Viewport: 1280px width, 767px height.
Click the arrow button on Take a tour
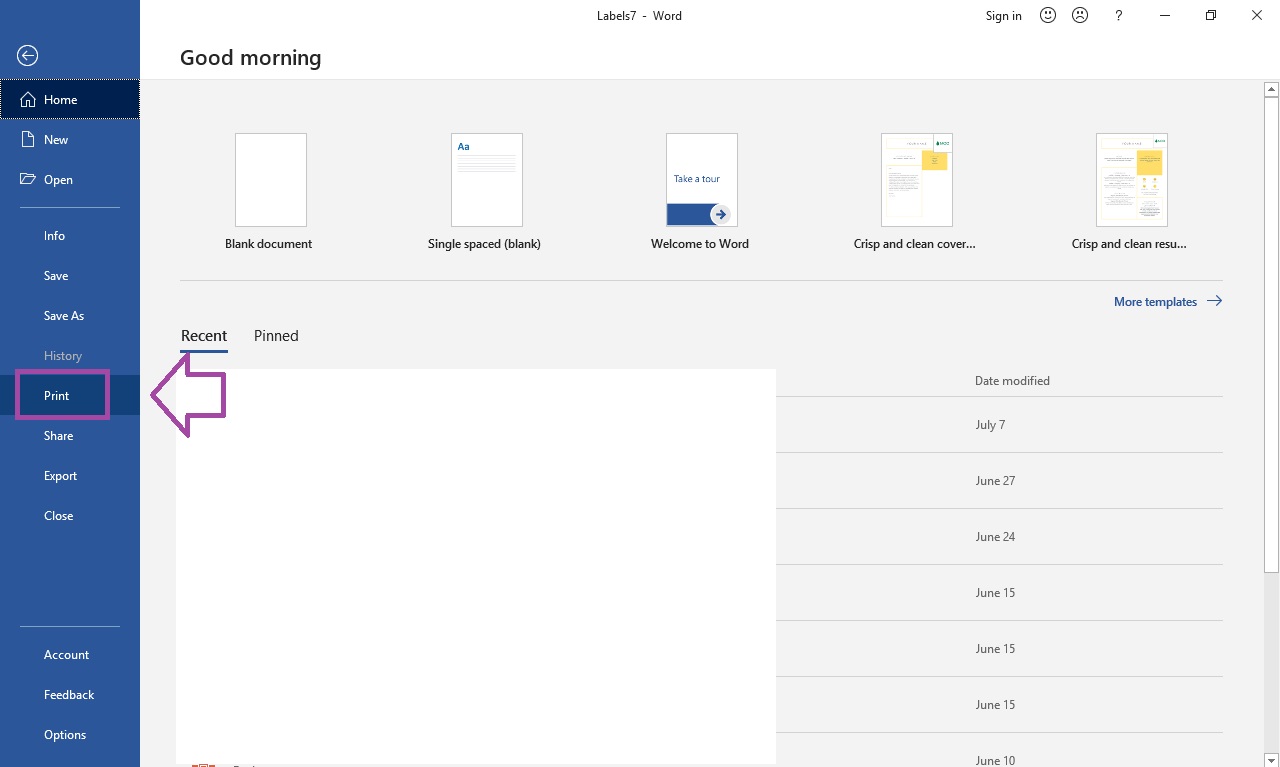point(720,214)
